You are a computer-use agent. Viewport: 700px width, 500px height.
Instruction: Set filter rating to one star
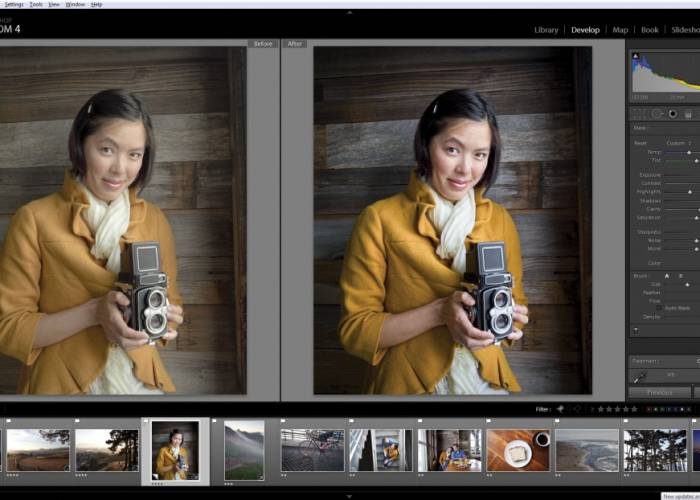tap(600, 409)
